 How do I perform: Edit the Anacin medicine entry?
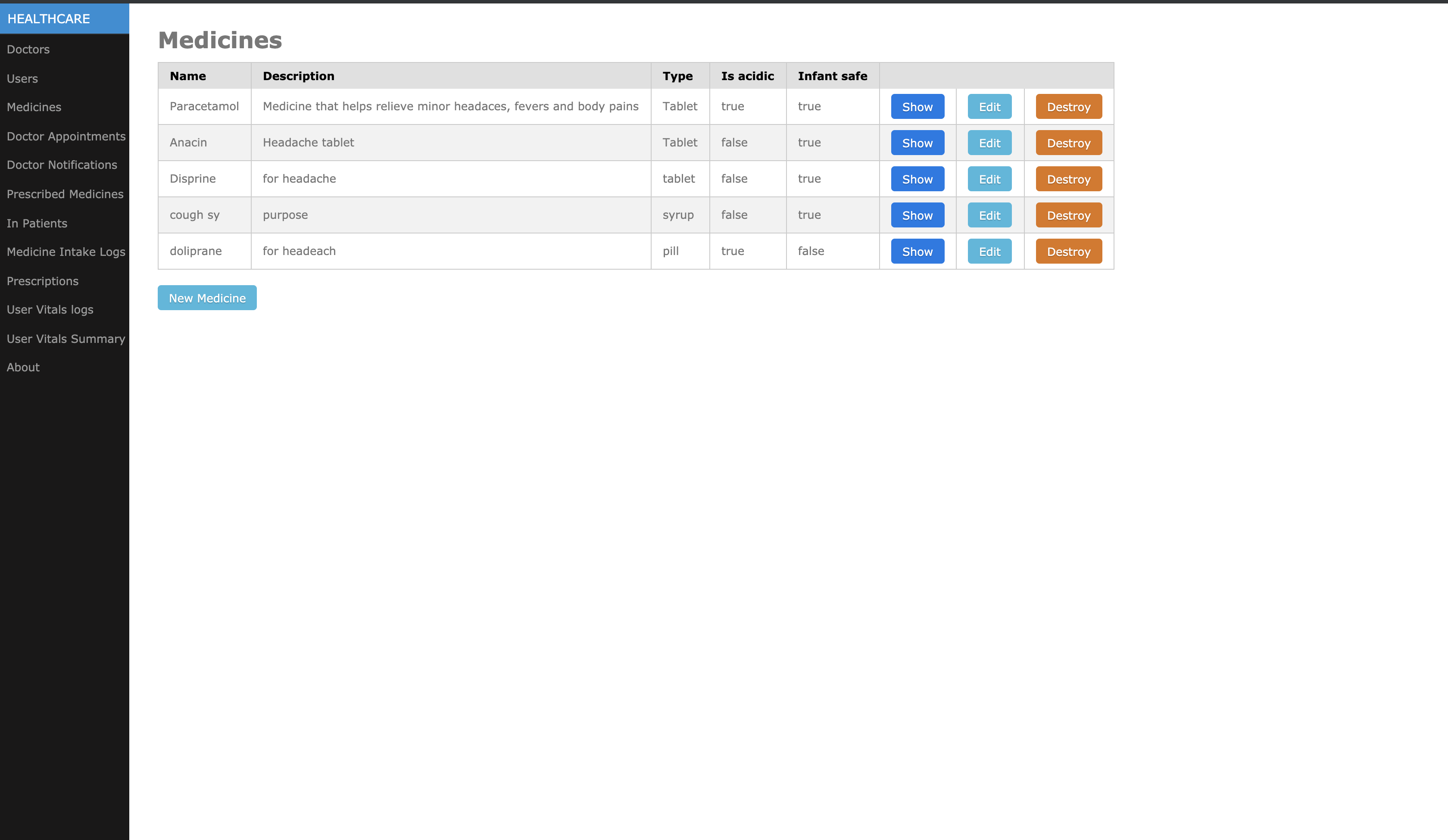[989, 143]
